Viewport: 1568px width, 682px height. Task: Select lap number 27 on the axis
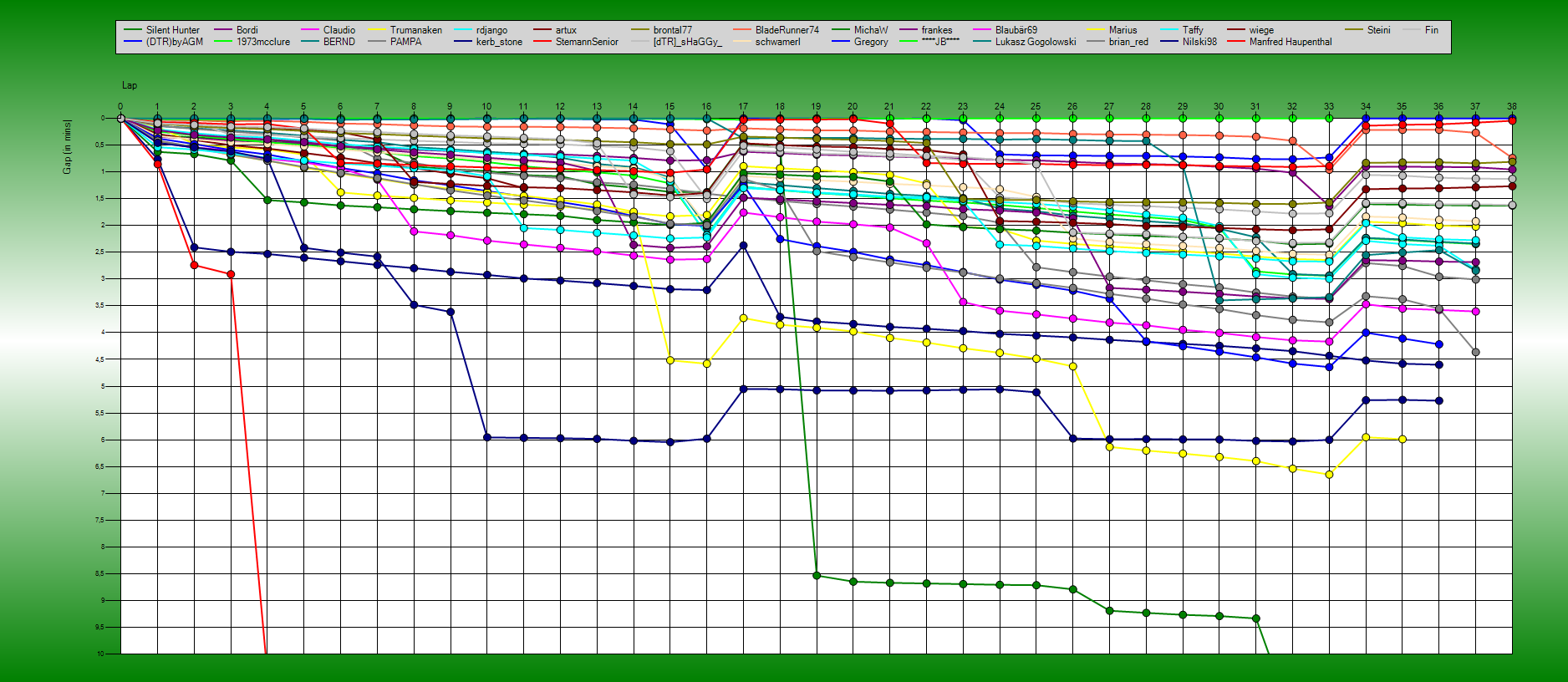tap(1109, 107)
